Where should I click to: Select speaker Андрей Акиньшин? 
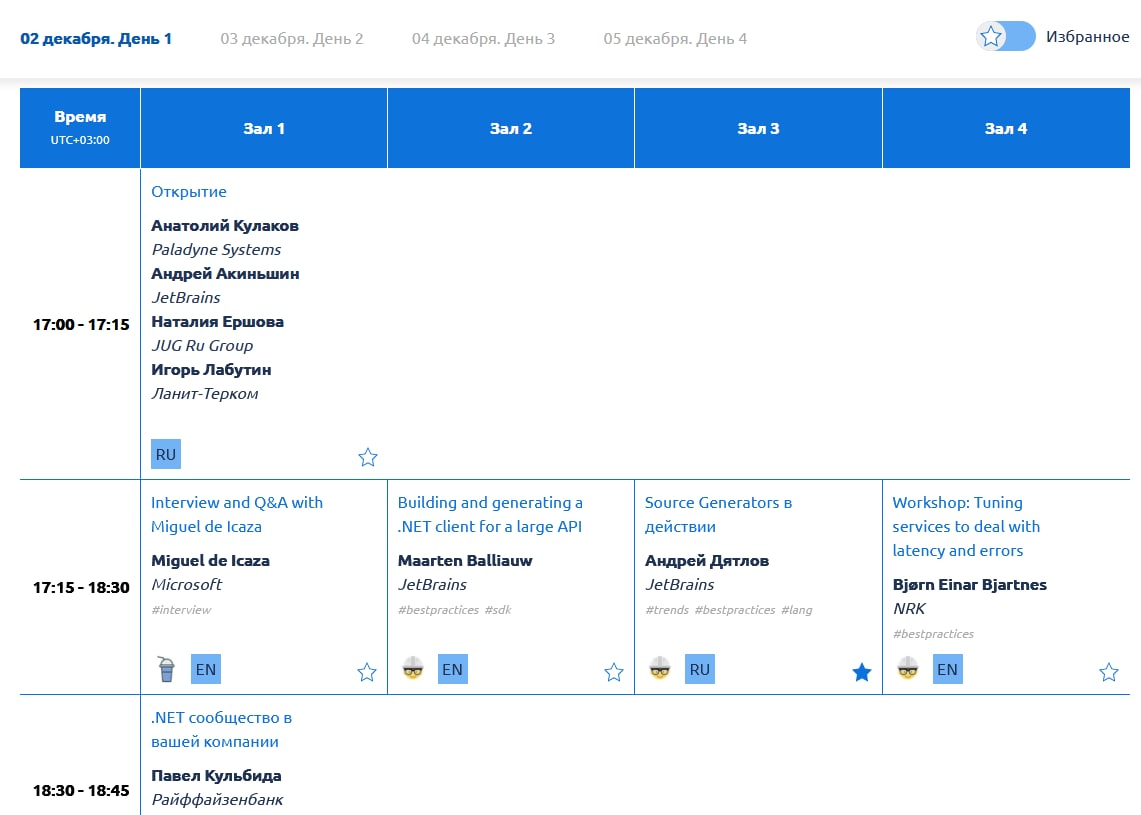[226, 274]
